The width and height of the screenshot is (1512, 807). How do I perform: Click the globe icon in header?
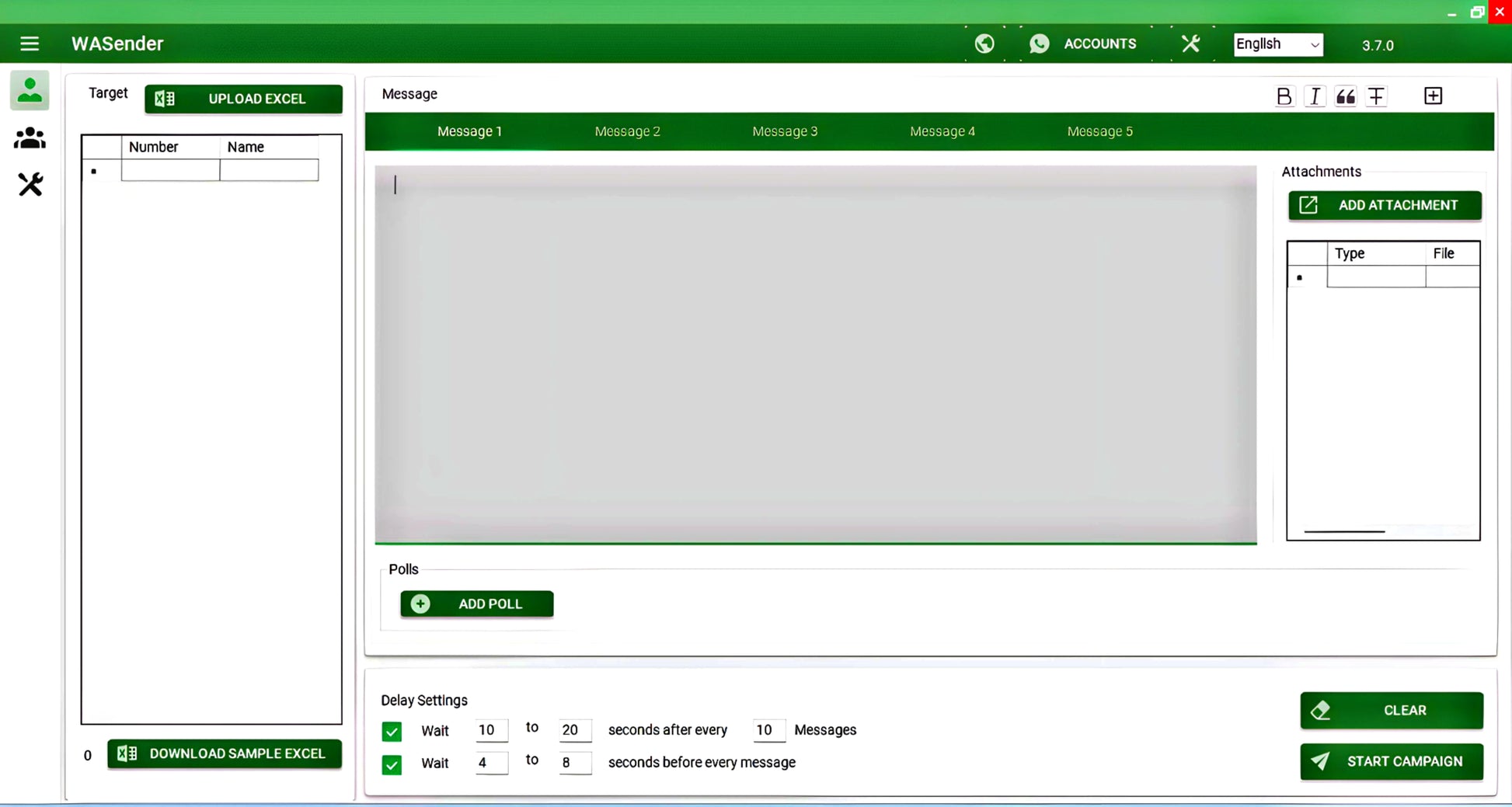pos(984,43)
